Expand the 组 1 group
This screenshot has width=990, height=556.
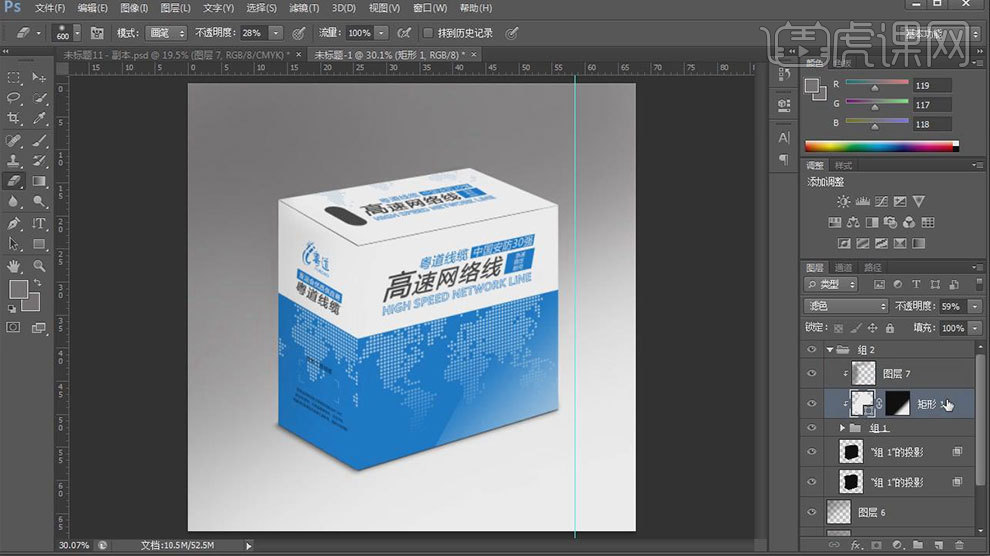(842, 428)
